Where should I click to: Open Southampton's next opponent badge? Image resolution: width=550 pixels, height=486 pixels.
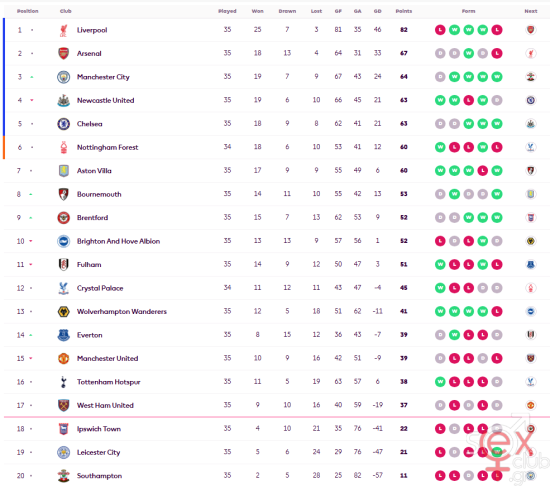pos(531,475)
